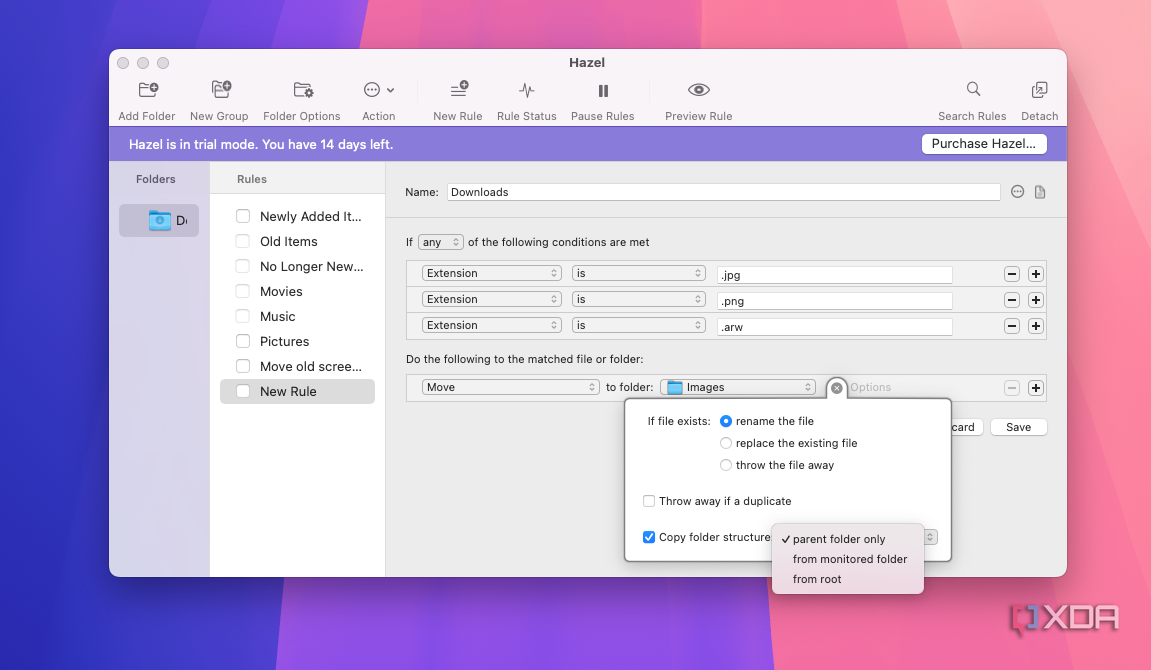
Task: Select the Movies rule name
Action: pos(281,291)
